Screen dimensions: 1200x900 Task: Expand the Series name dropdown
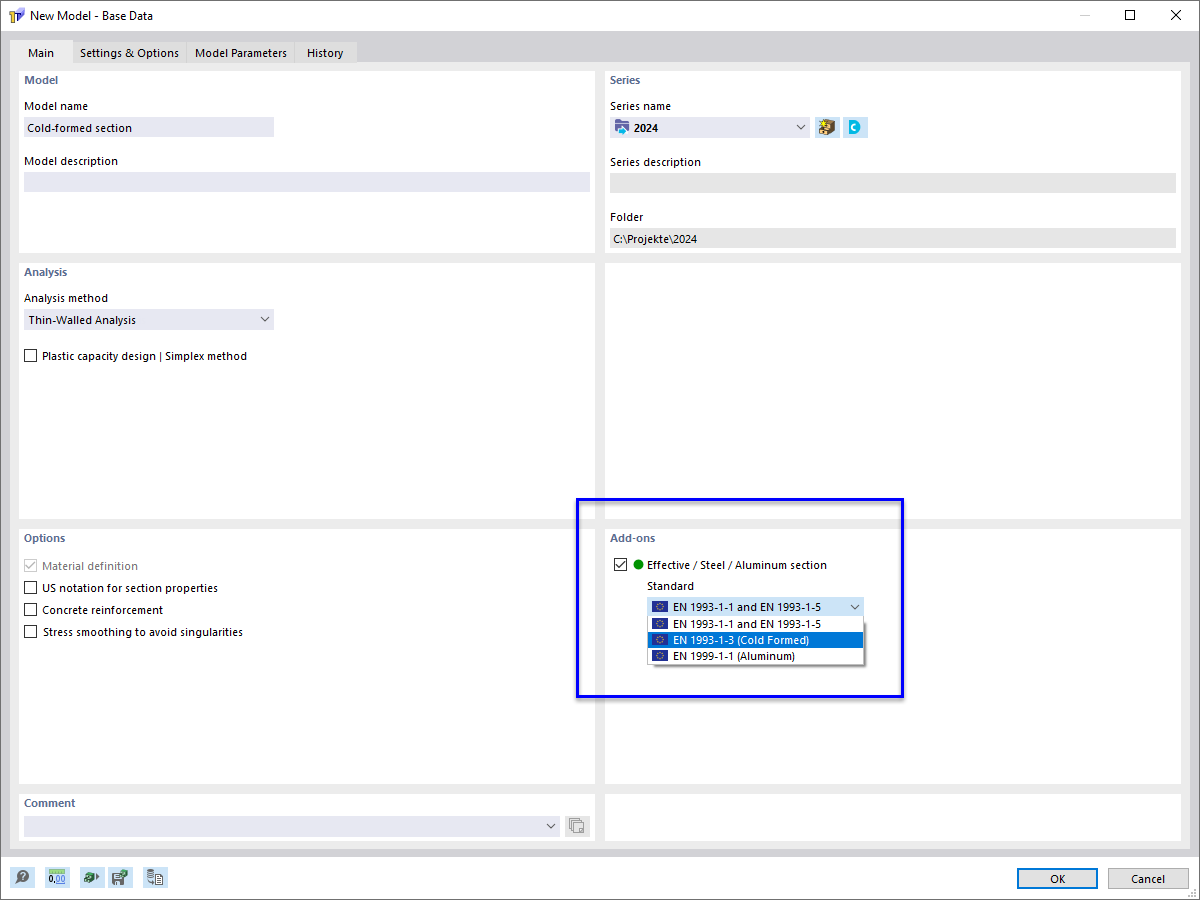[800, 127]
